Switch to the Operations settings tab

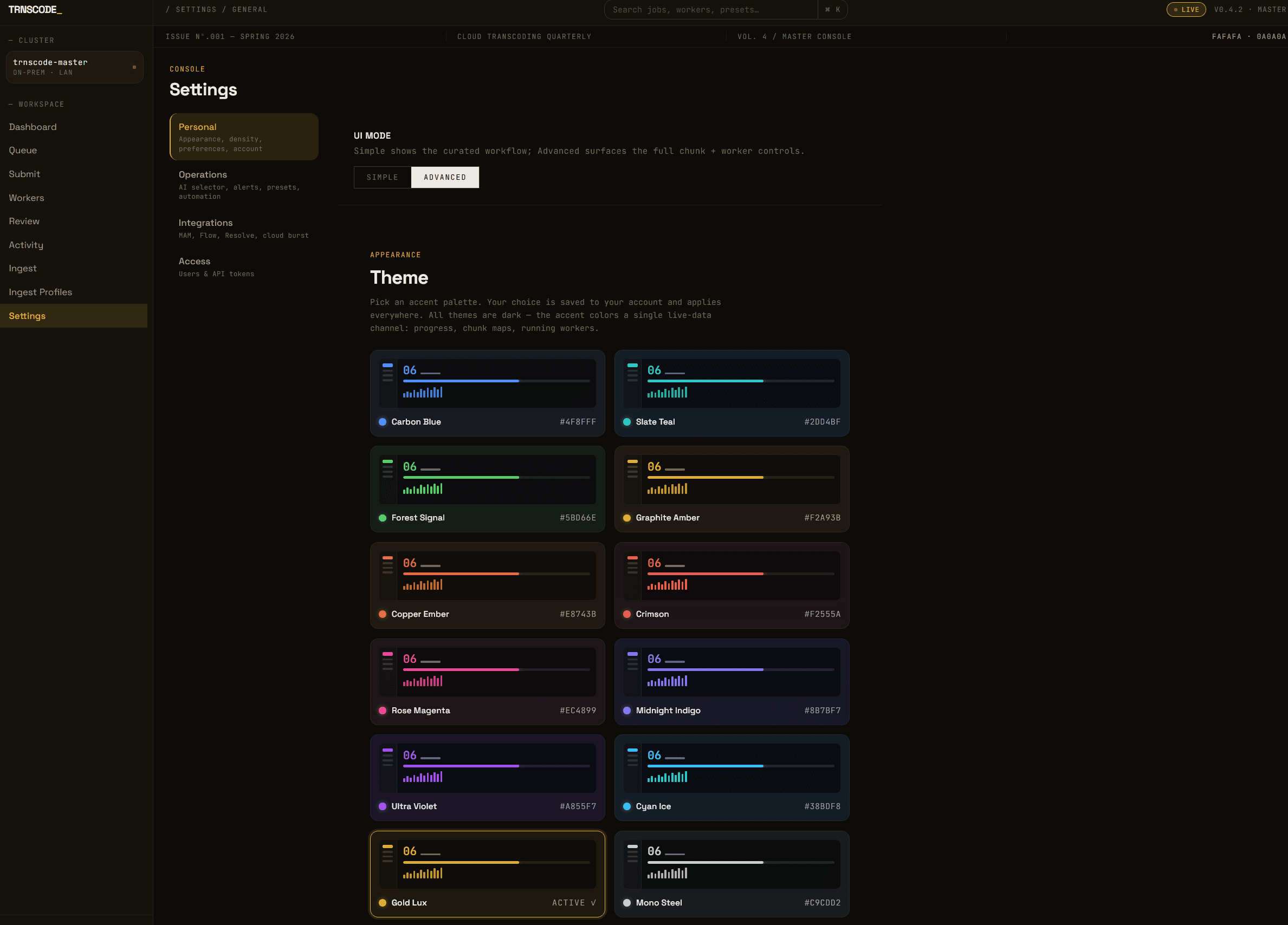click(244, 185)
